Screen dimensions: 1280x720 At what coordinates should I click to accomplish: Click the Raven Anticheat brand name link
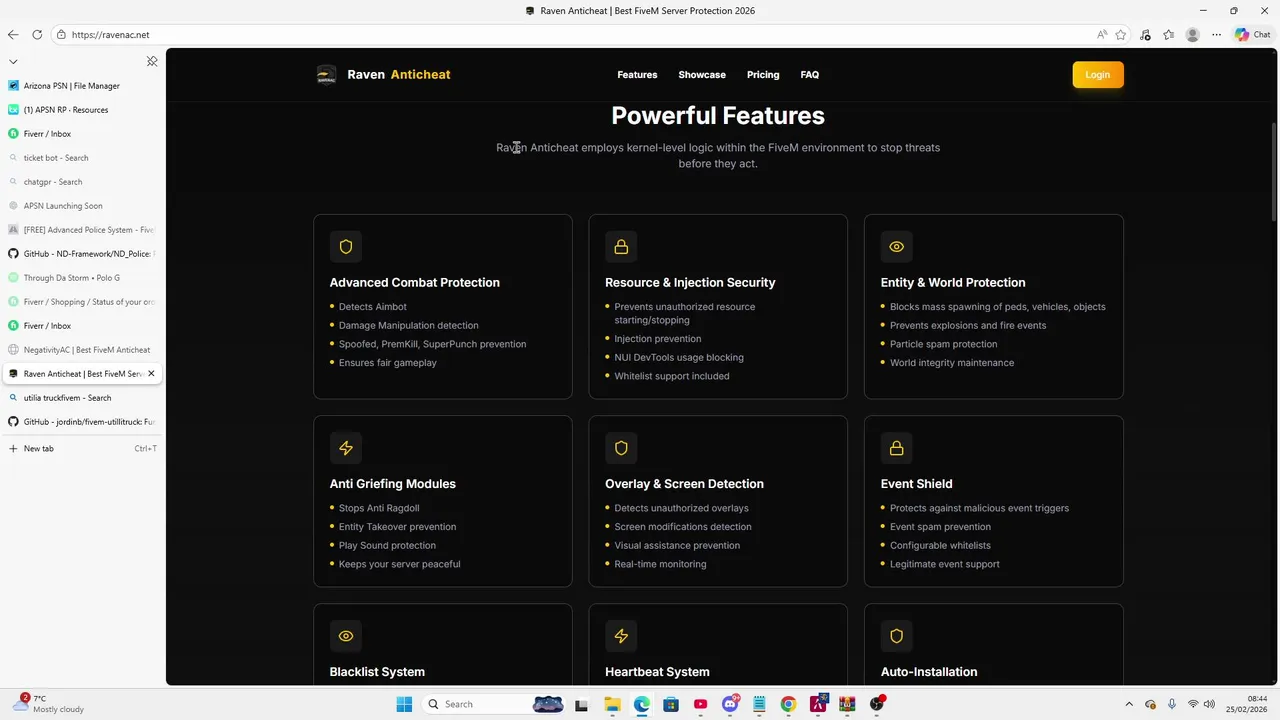pos(399,75)
